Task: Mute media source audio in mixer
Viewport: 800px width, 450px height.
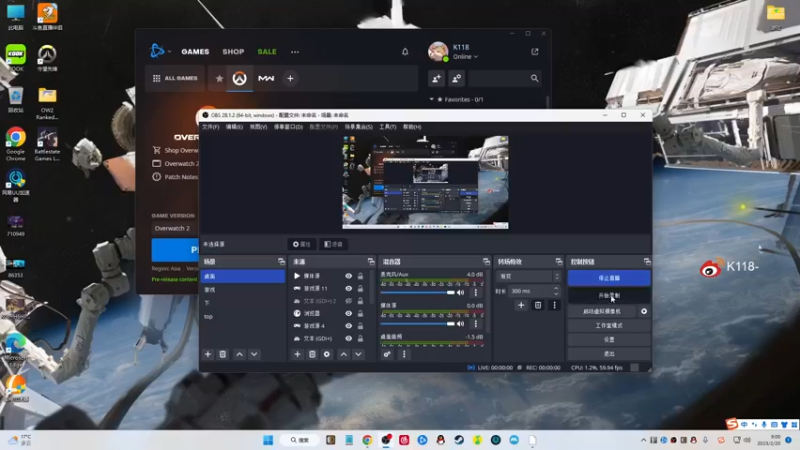Action: (x=461, y=323)
